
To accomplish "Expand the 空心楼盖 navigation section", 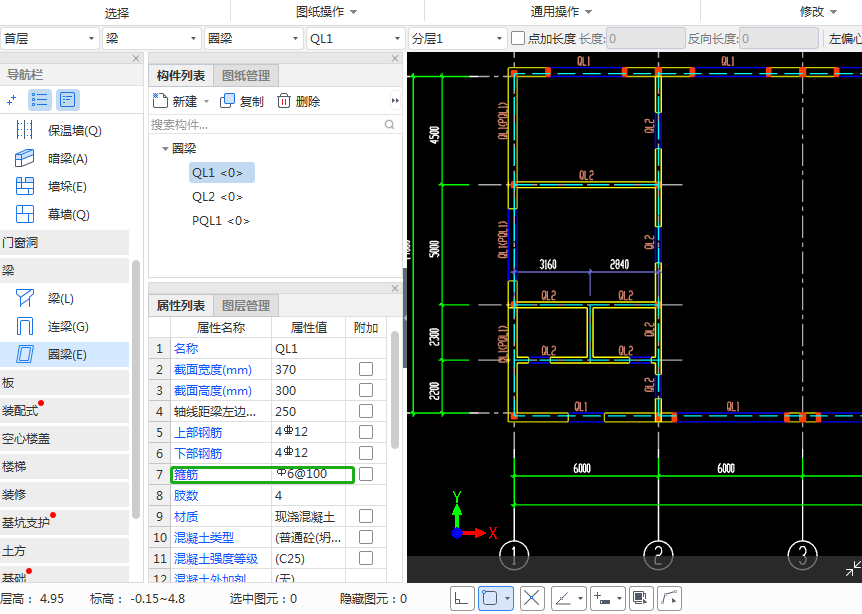I will [x=64, y=439].
